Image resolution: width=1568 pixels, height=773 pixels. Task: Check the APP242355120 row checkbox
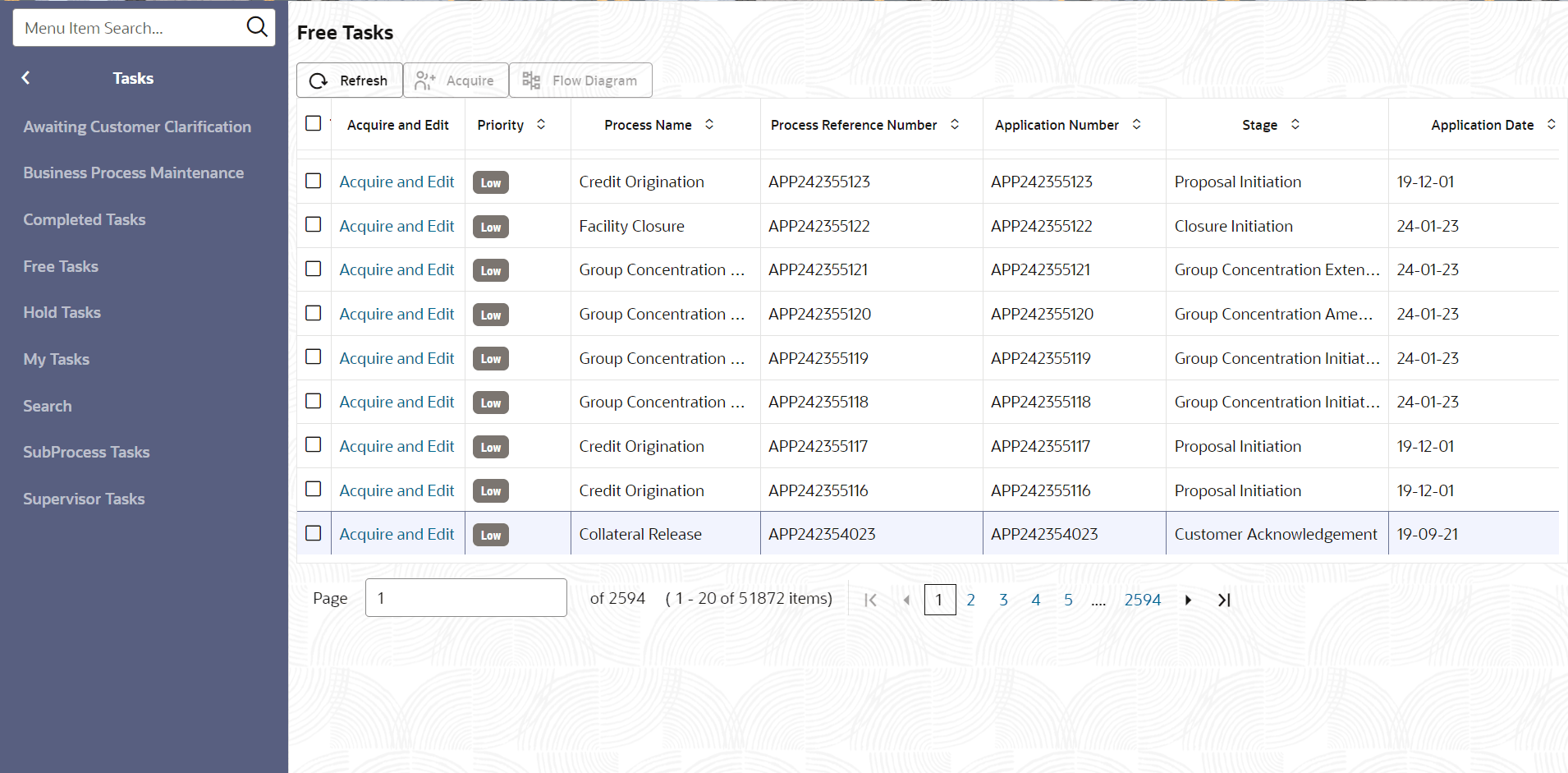click(313, 313)
